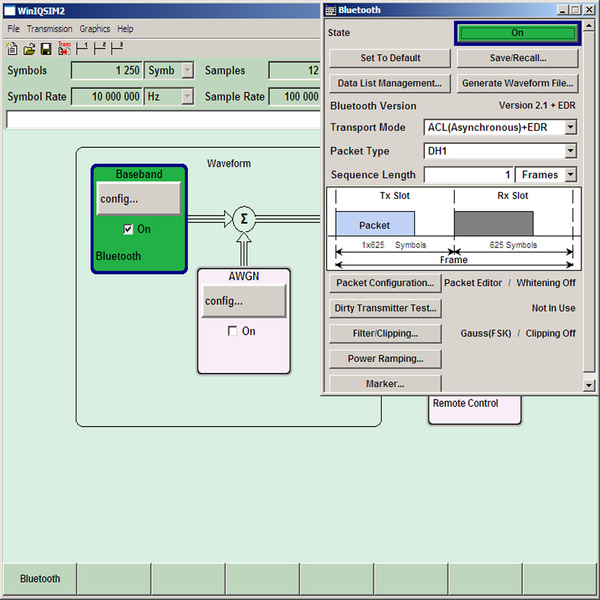Click the marker 3 toolbar icon
Viewport: 600px width, 600px height.
[x=117, y=48]
